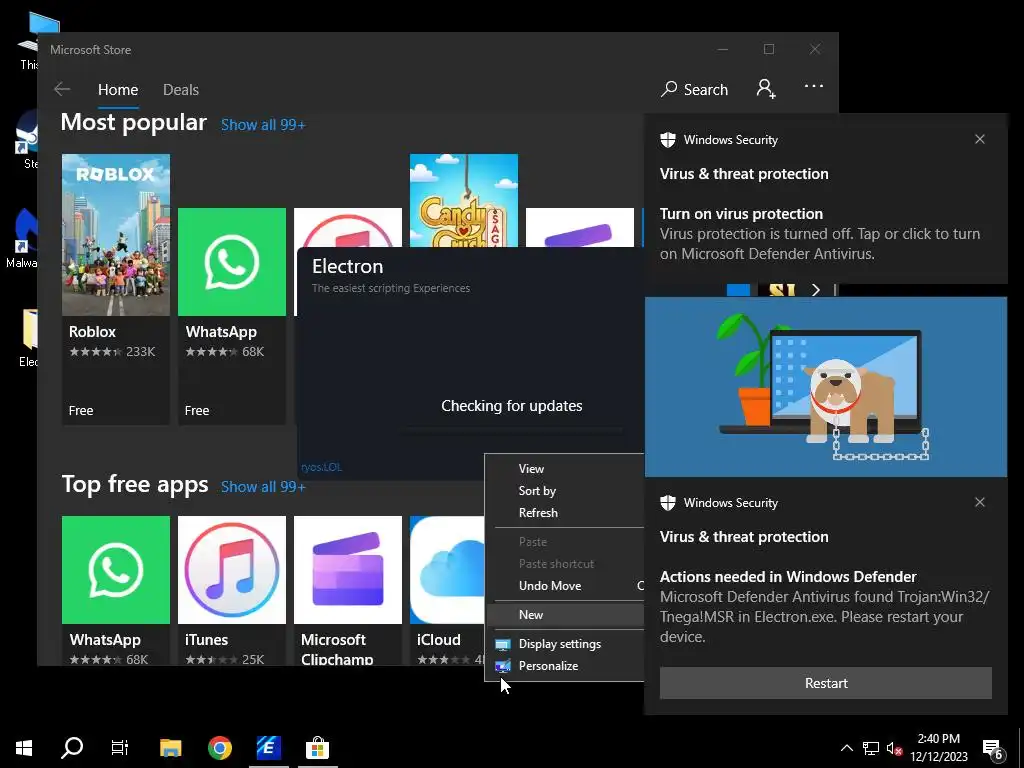Click the WhatsApp 68K rating in Most popular
Screen dimensions: 1024x768
(x=225, y=352)
